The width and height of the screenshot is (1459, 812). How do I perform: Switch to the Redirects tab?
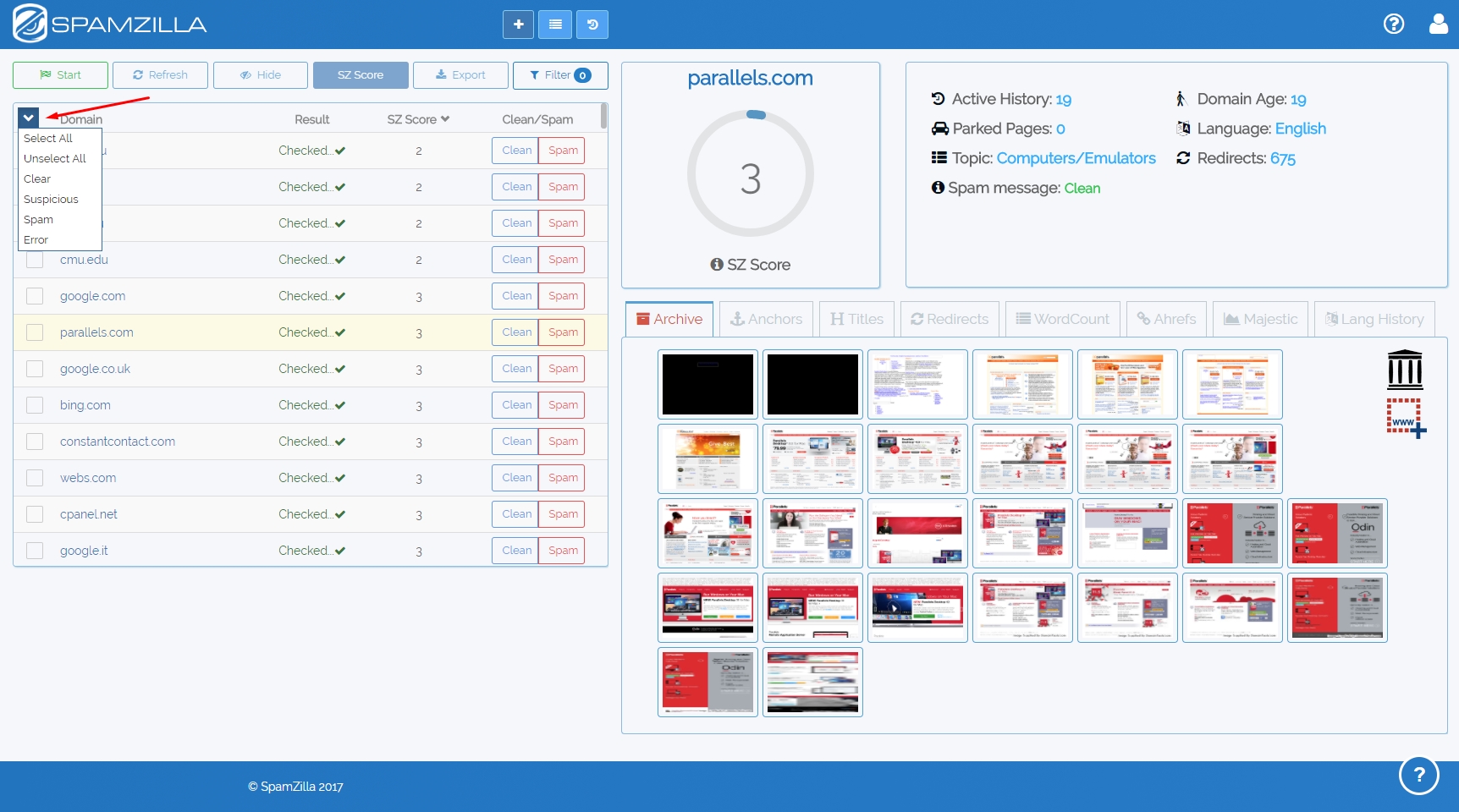(x=950, y=319)
